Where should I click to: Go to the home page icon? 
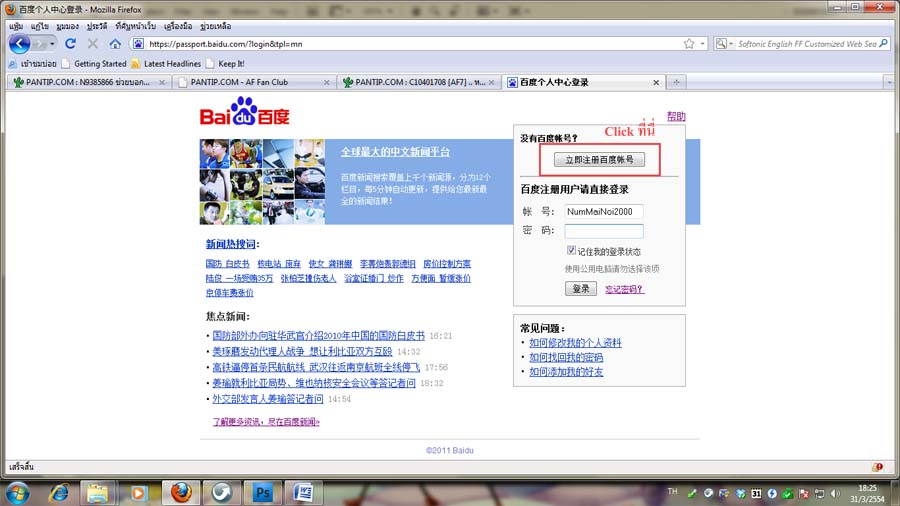click(115, 44)
